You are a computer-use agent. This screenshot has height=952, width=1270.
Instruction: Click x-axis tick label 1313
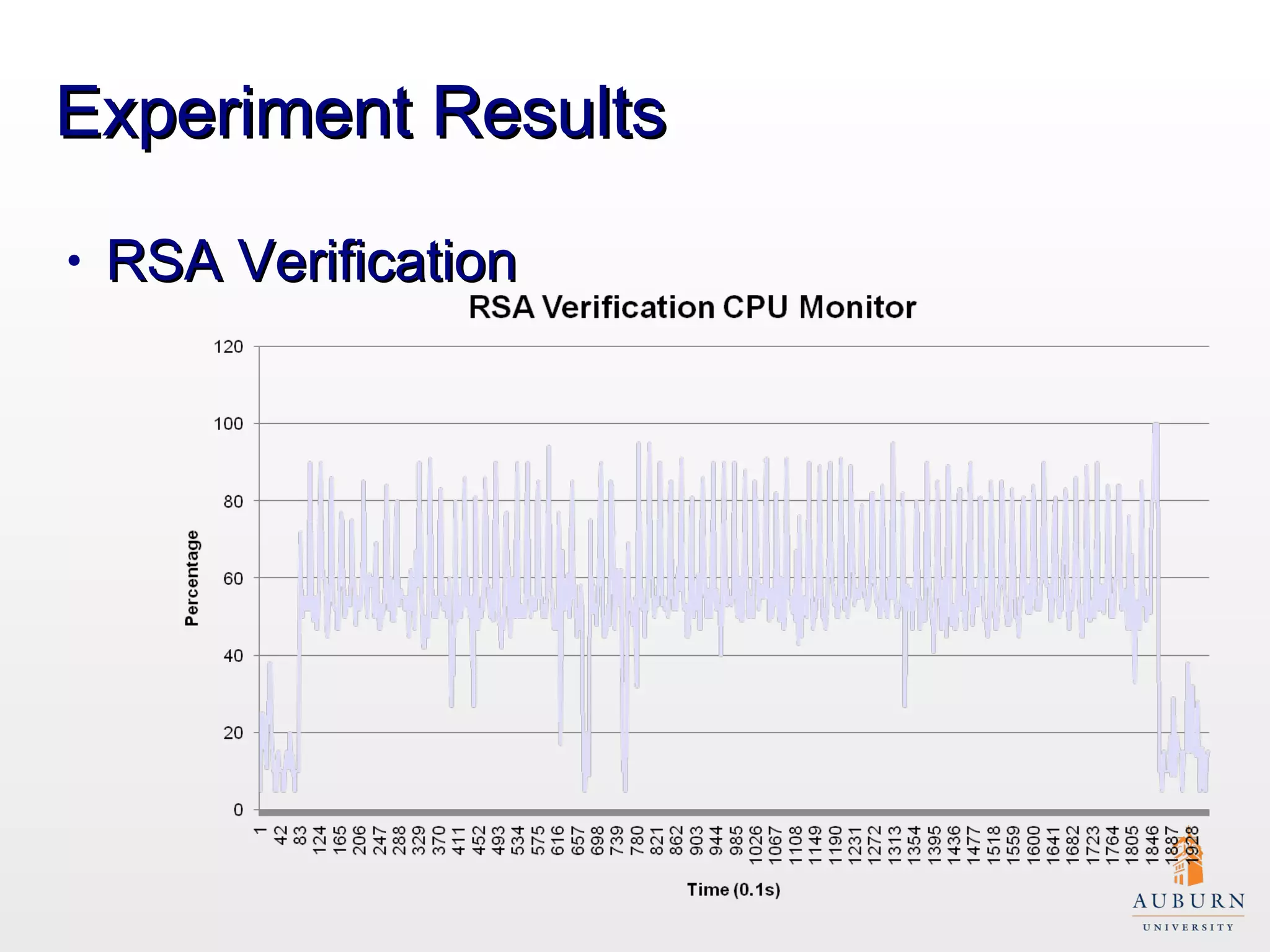[895, 845]
